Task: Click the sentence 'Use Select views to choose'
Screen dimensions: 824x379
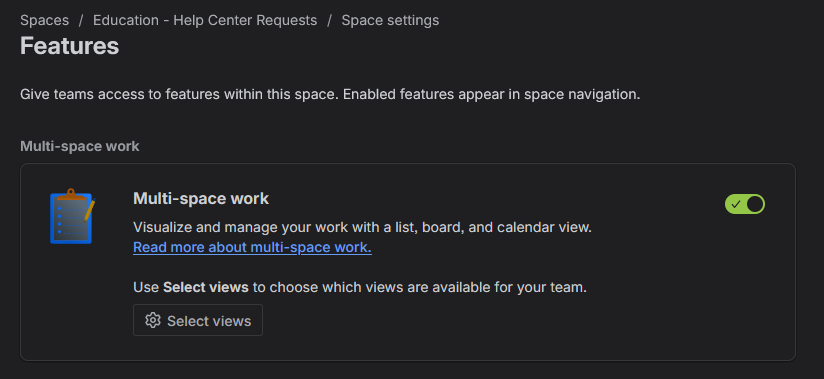Action: pyautogui.click(x=359, y=288)
